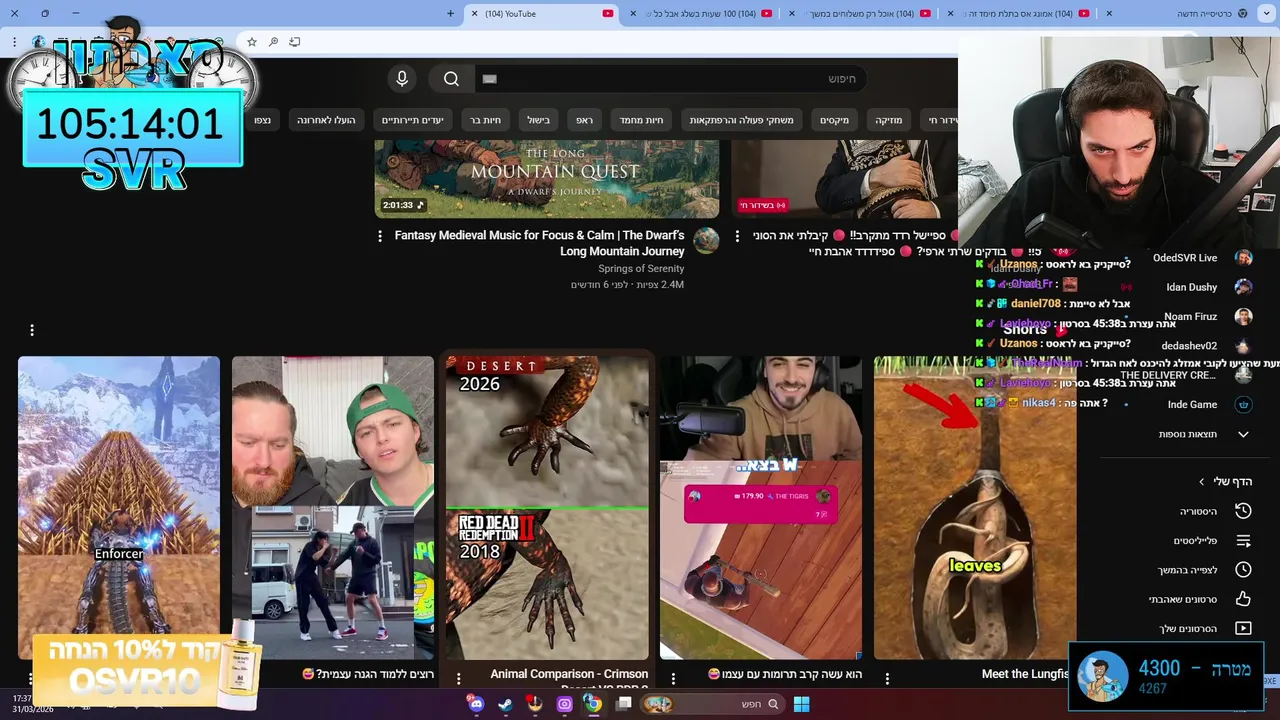The height and width of the screenshot is (720, 1280).
Task: Click the magnifier search button beside search box
Action: 451,79
